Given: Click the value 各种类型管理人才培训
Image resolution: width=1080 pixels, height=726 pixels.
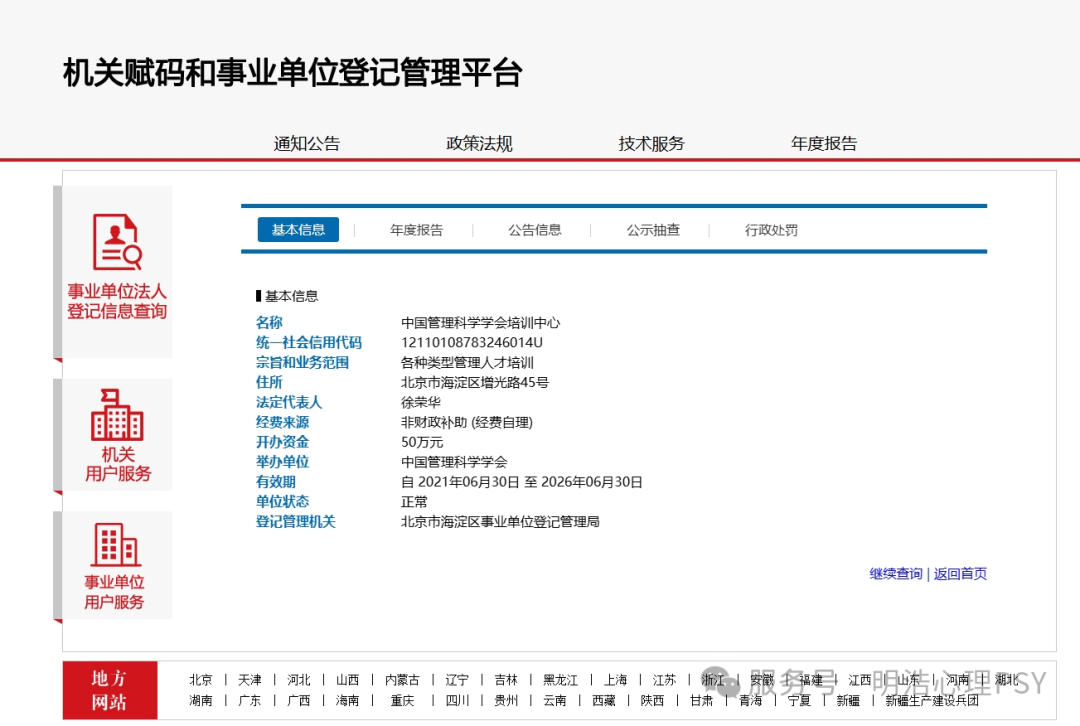Looking at the screenshot, I should point(467,362).
